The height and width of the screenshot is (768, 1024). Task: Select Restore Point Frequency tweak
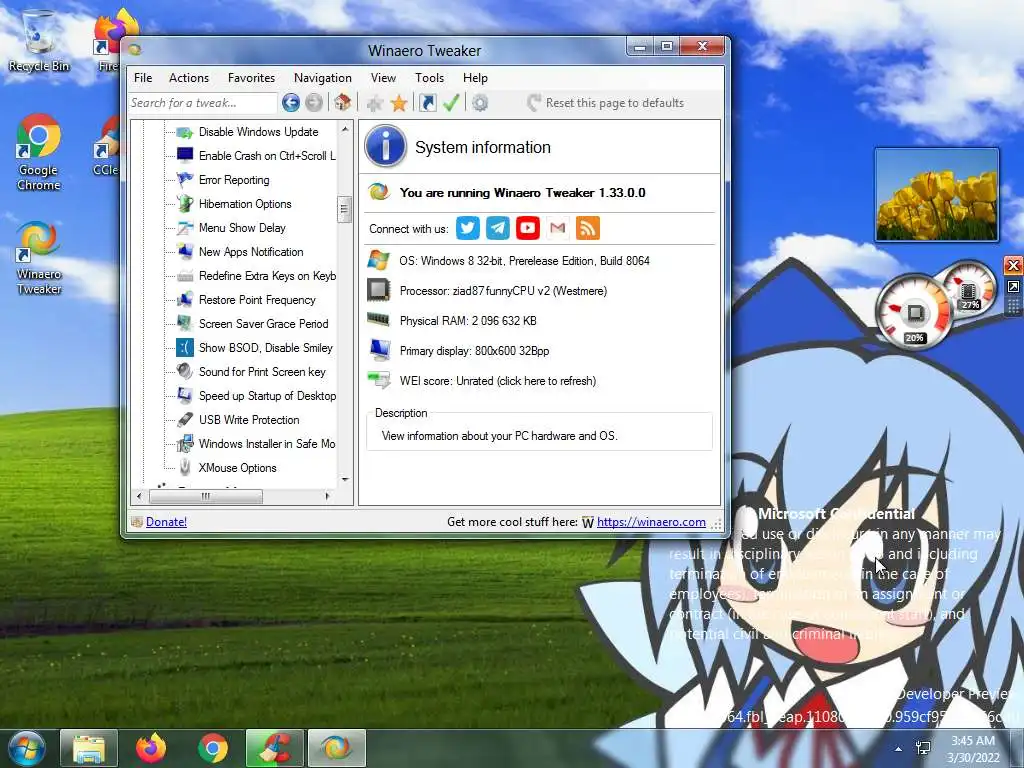[257, 300]
